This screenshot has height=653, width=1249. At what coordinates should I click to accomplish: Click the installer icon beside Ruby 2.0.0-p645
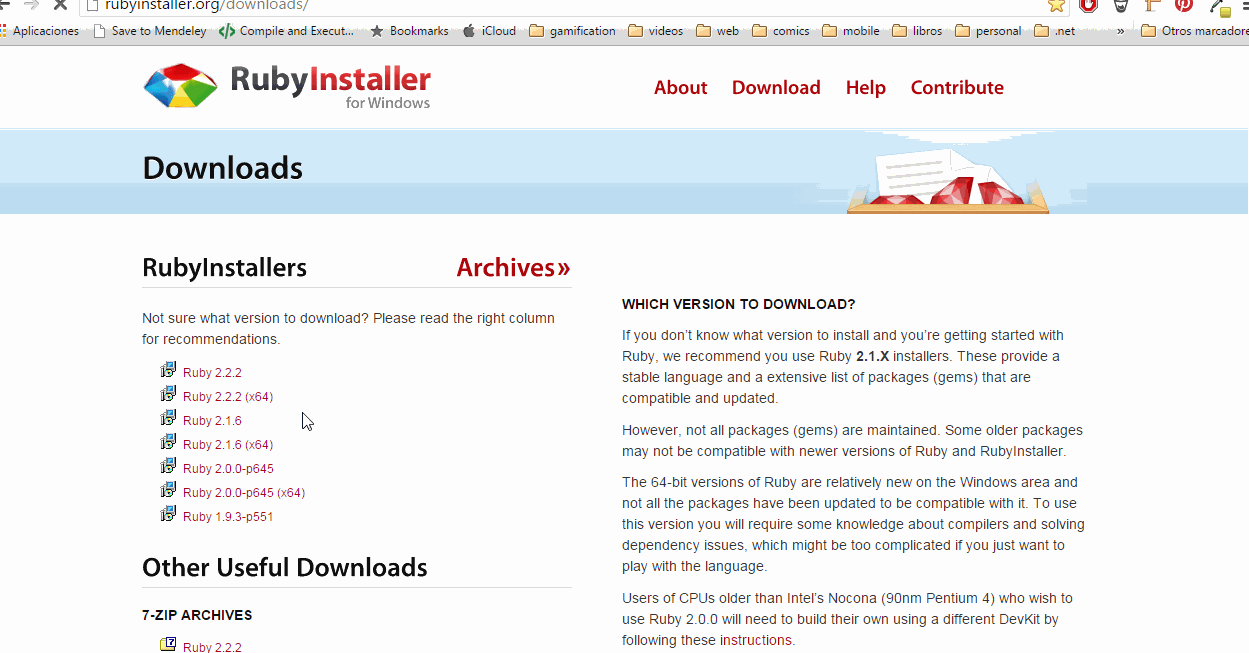point(168,466)
